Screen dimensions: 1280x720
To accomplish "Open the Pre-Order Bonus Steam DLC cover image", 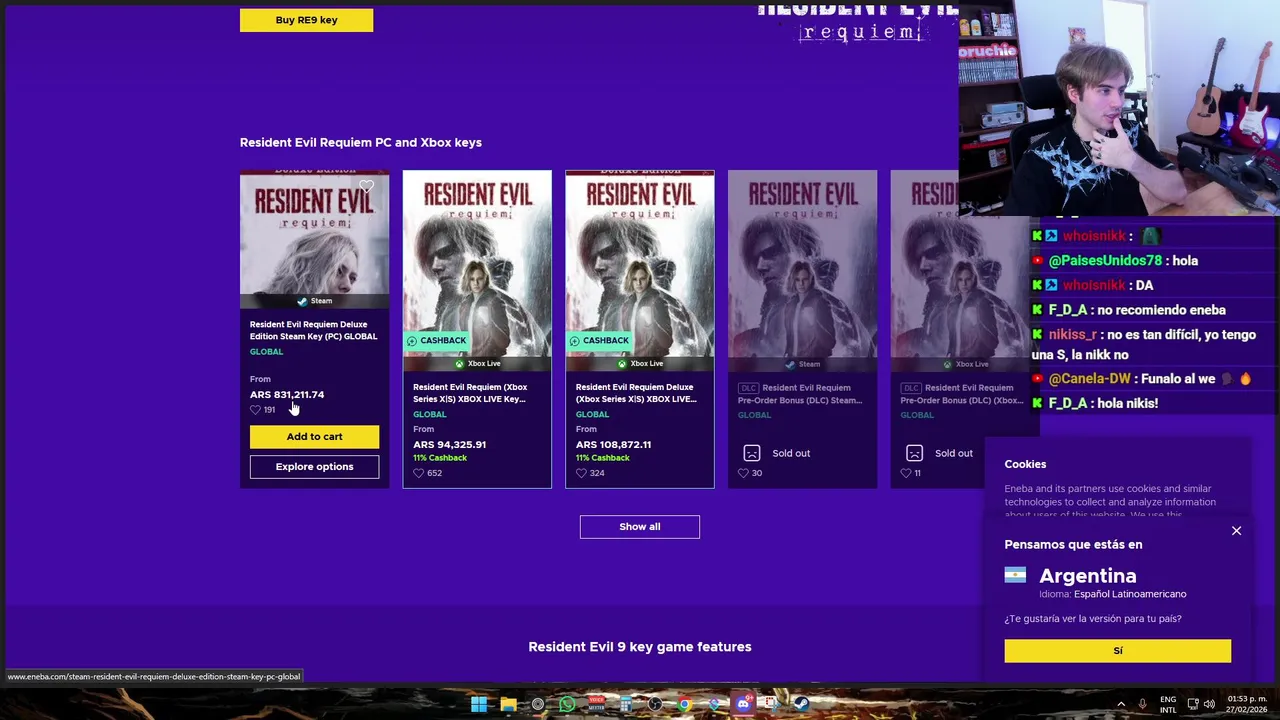I will click(802, 270).
